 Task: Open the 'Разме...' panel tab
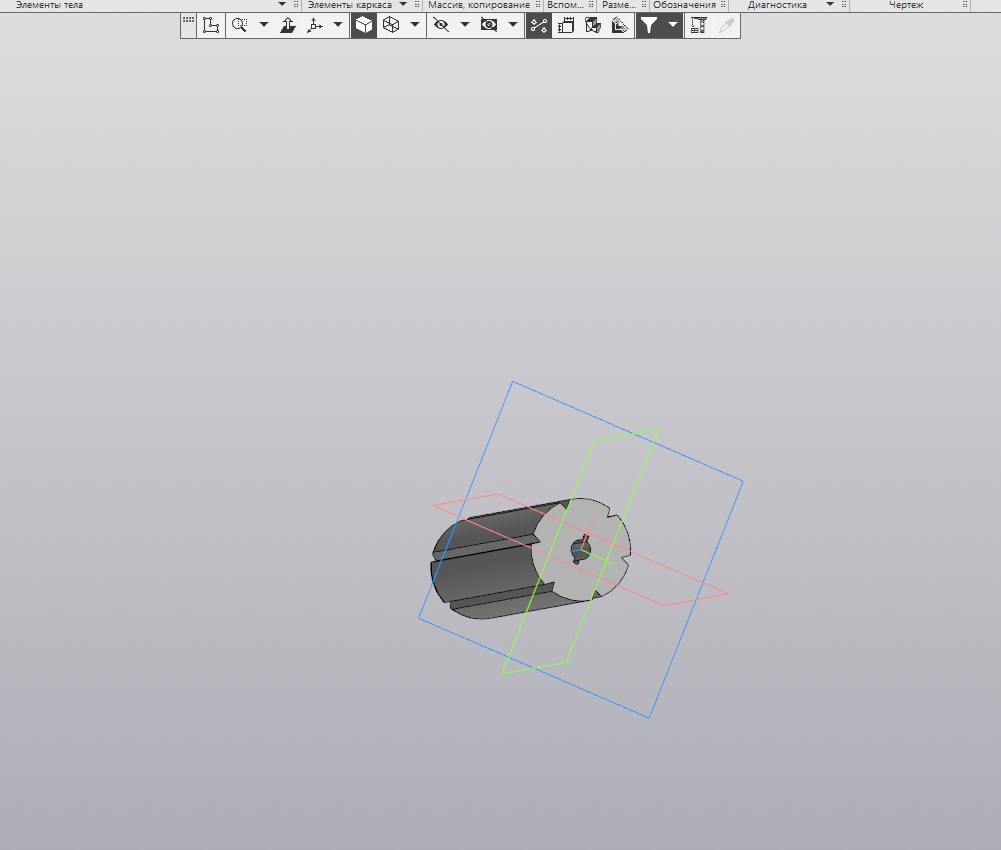pos(619,4)
